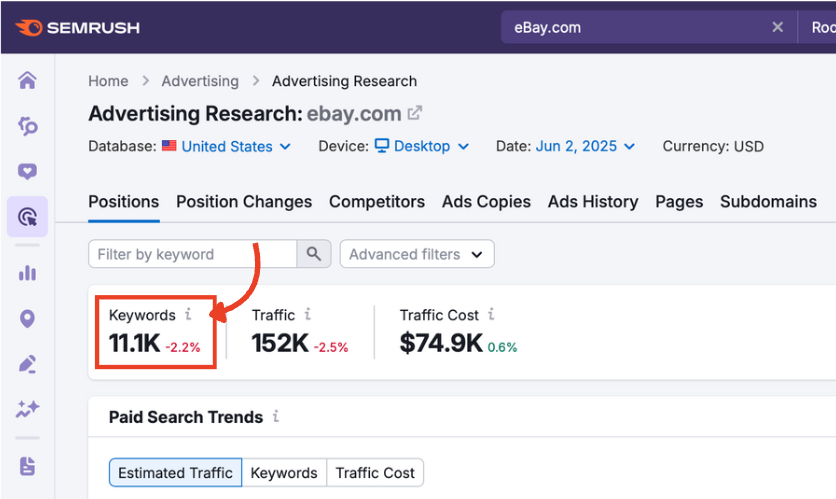Click the Desktop monitor icon

pos(382,146)
